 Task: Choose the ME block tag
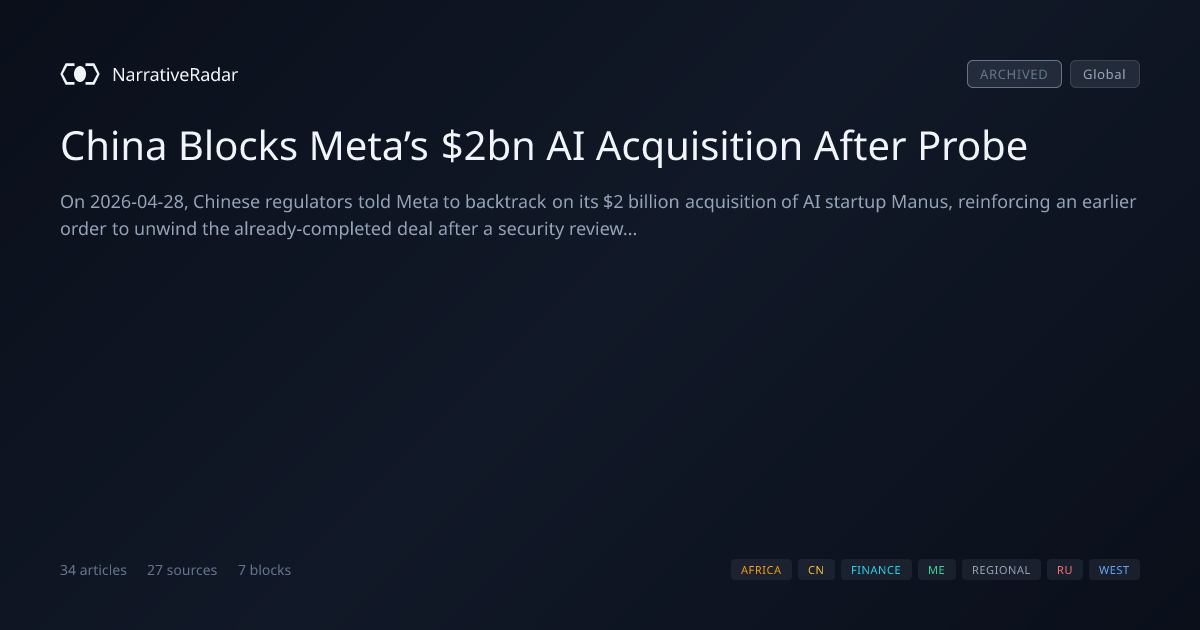tap(936, 570)
